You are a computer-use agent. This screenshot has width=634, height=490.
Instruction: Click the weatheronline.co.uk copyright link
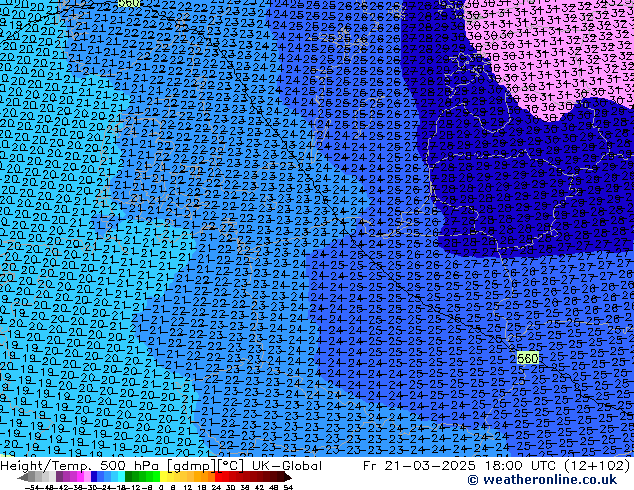542,480
